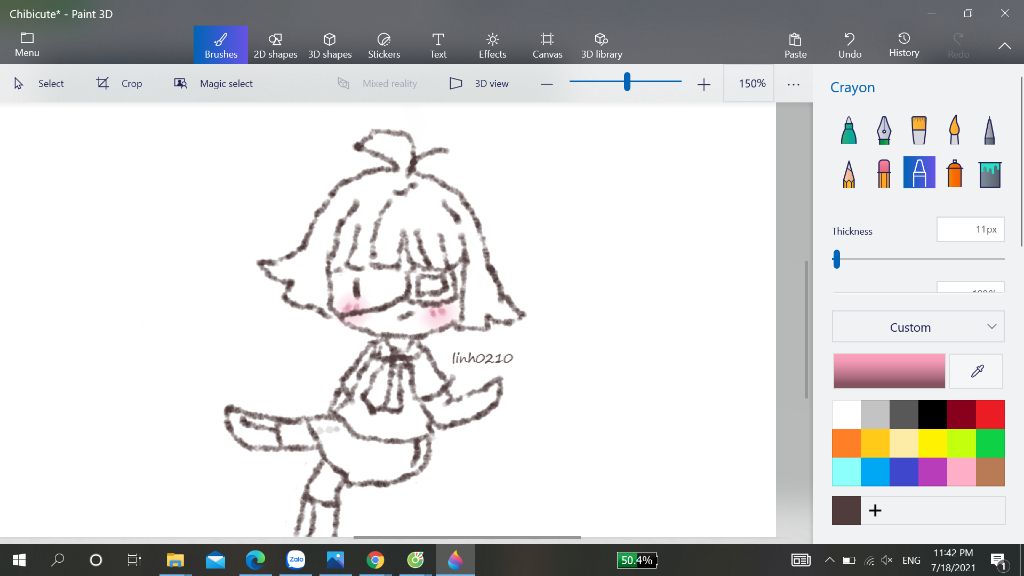The image size is (1024, 576).
Task: Expand the Custom material dropdown
Action: pyautogui.click(x=918, y=327)
